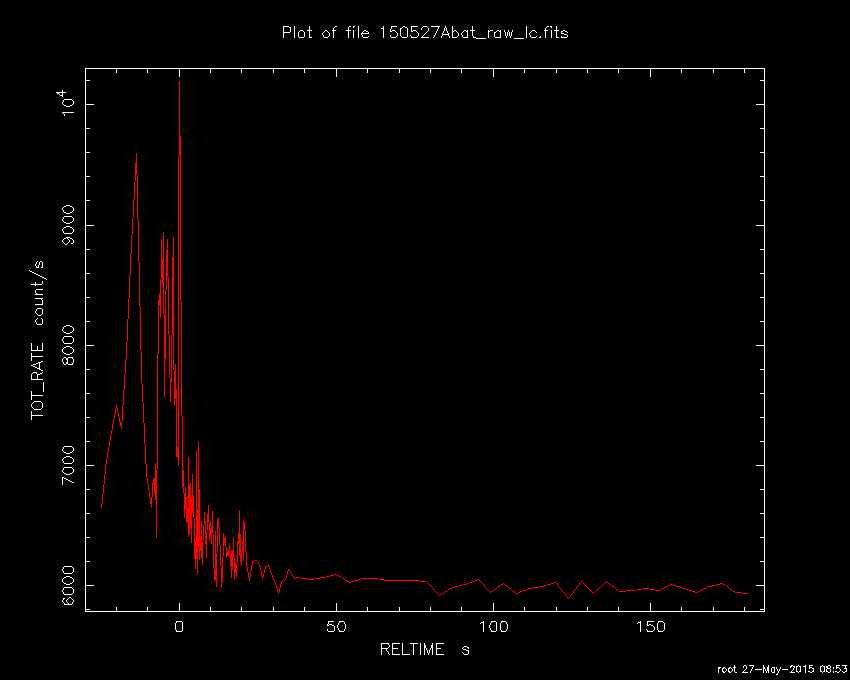Click the timestamp 'root 27-May-2015 08:53'
This screenshot has height=680, width=850.
pos(782,669)
